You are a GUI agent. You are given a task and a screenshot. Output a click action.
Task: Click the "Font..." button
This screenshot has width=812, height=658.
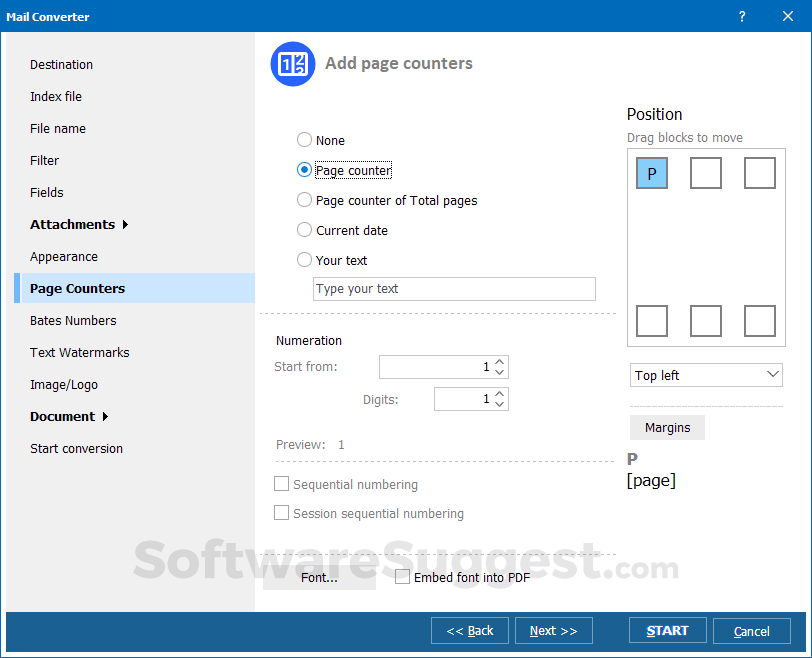(x=319, y=577)
